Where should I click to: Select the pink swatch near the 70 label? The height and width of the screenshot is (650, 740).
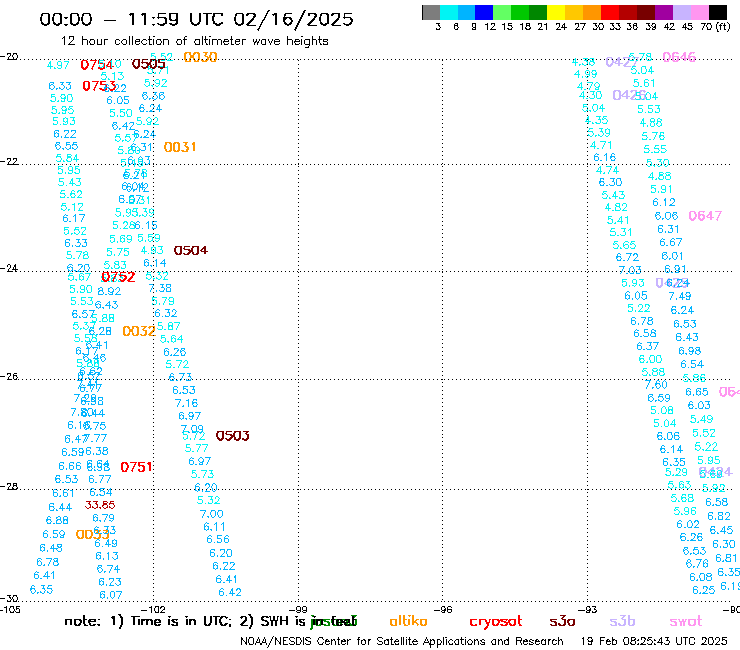(x=699, y=12)
